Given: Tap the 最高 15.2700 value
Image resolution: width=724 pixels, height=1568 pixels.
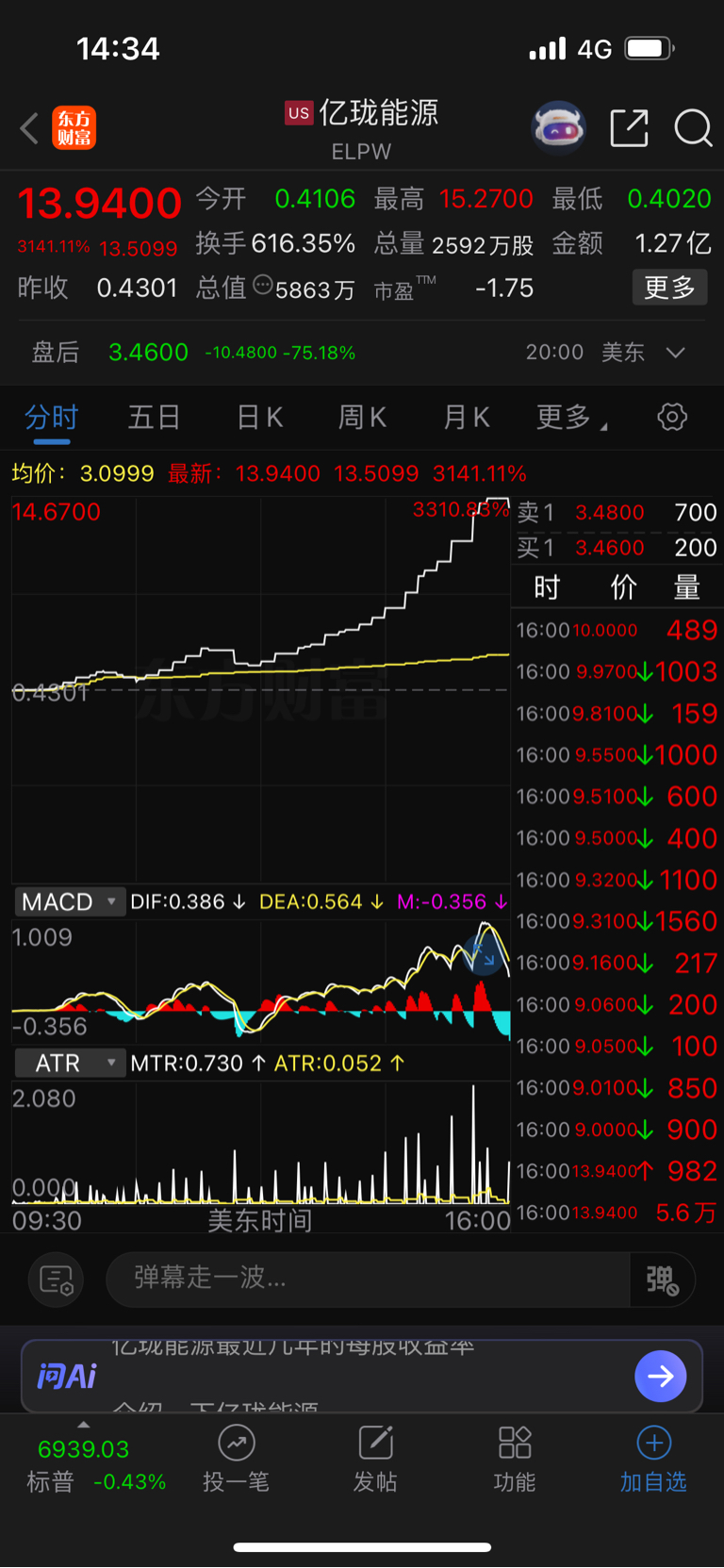Looking at the screenshot, I should (486, 199).
